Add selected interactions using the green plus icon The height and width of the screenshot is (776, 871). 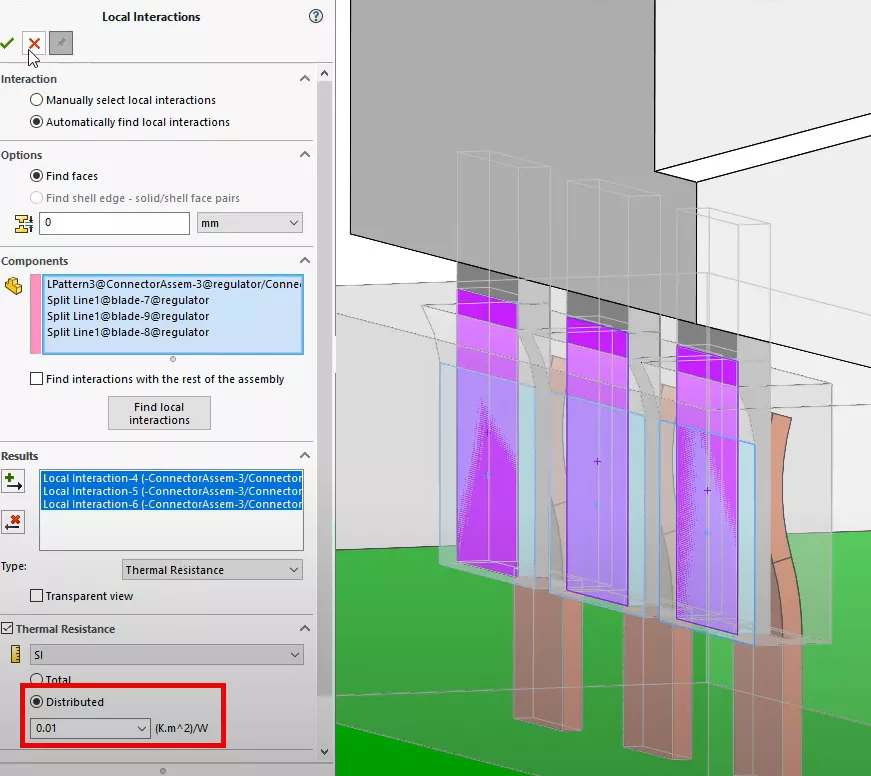click(15, 481)
